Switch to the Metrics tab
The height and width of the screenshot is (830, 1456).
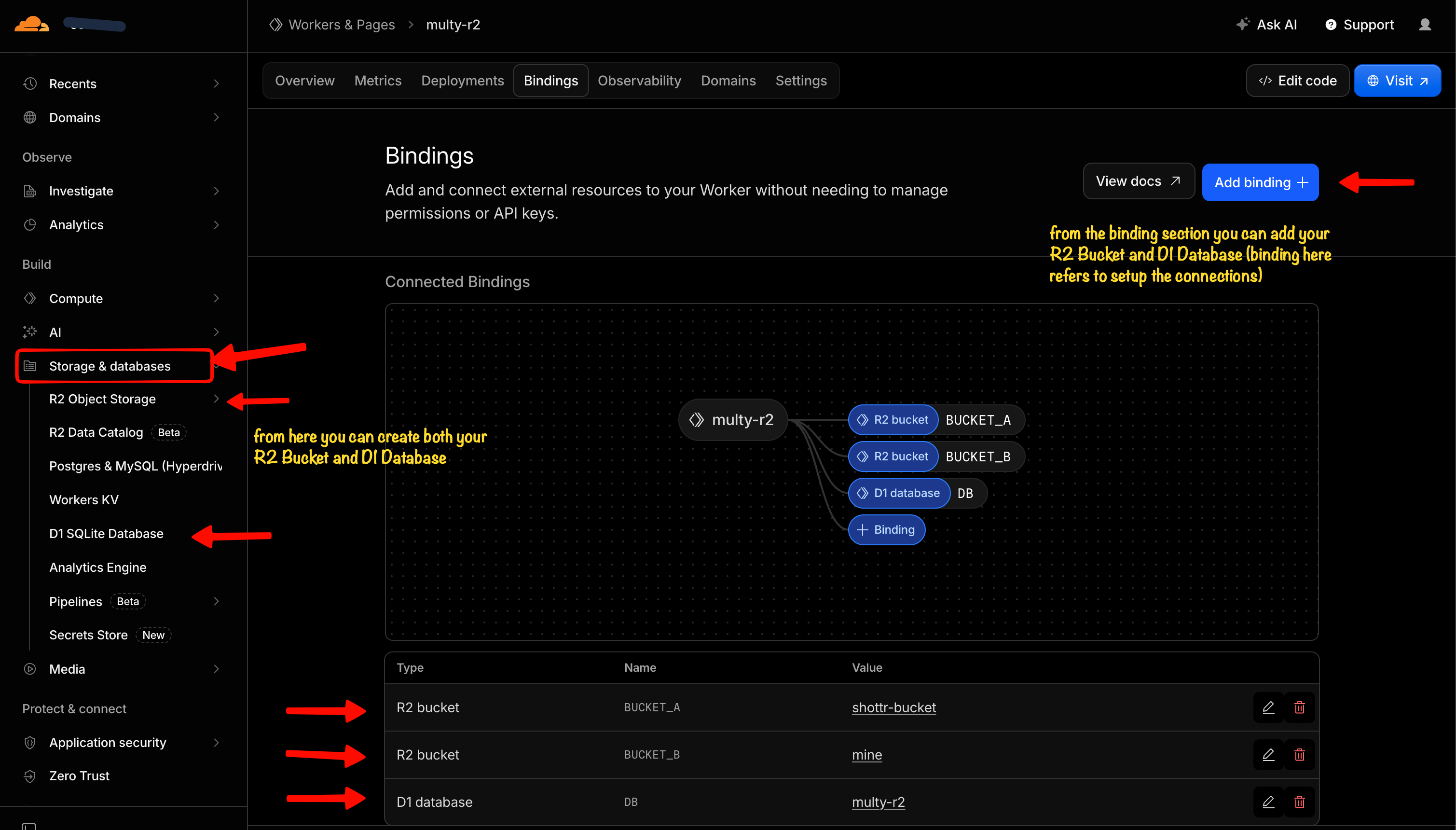378,81
